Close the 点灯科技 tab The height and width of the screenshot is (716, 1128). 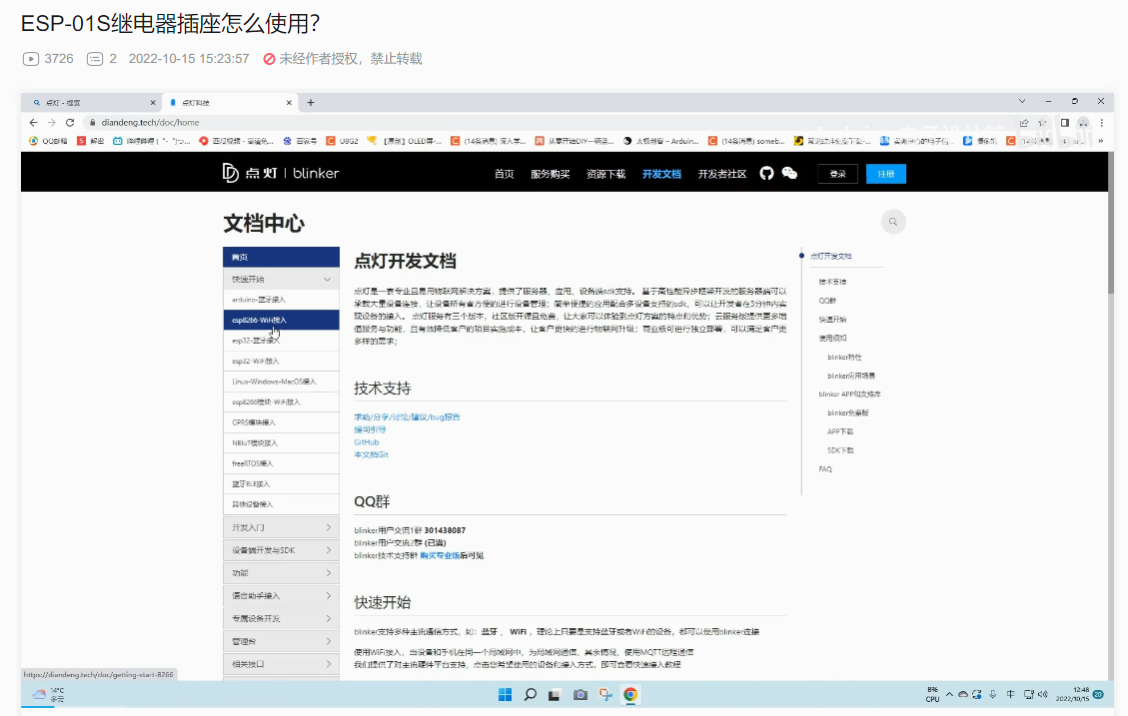click(289, 103)
